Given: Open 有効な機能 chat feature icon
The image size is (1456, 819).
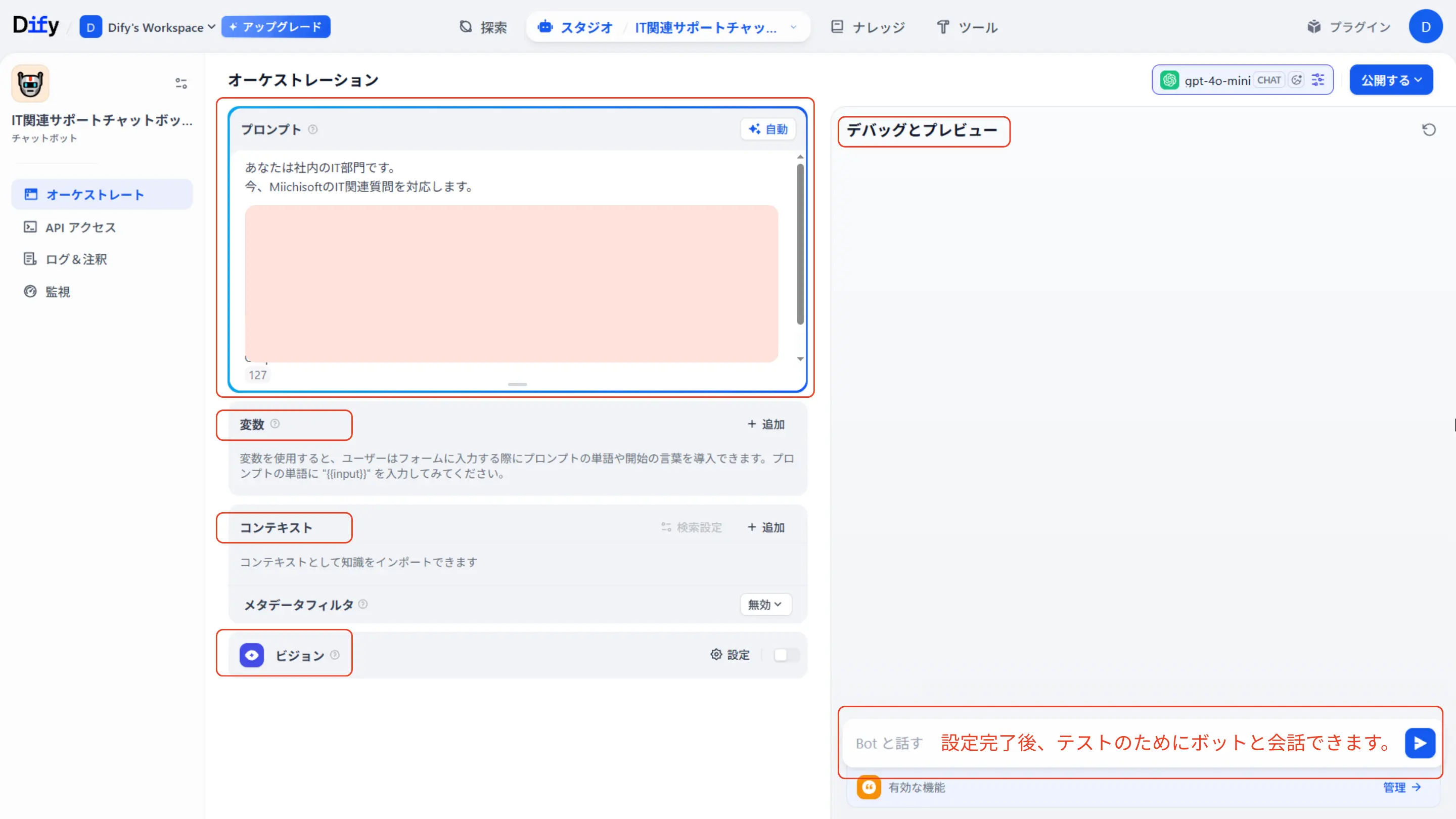Looking at the screenshot, I should click(869, 787).
